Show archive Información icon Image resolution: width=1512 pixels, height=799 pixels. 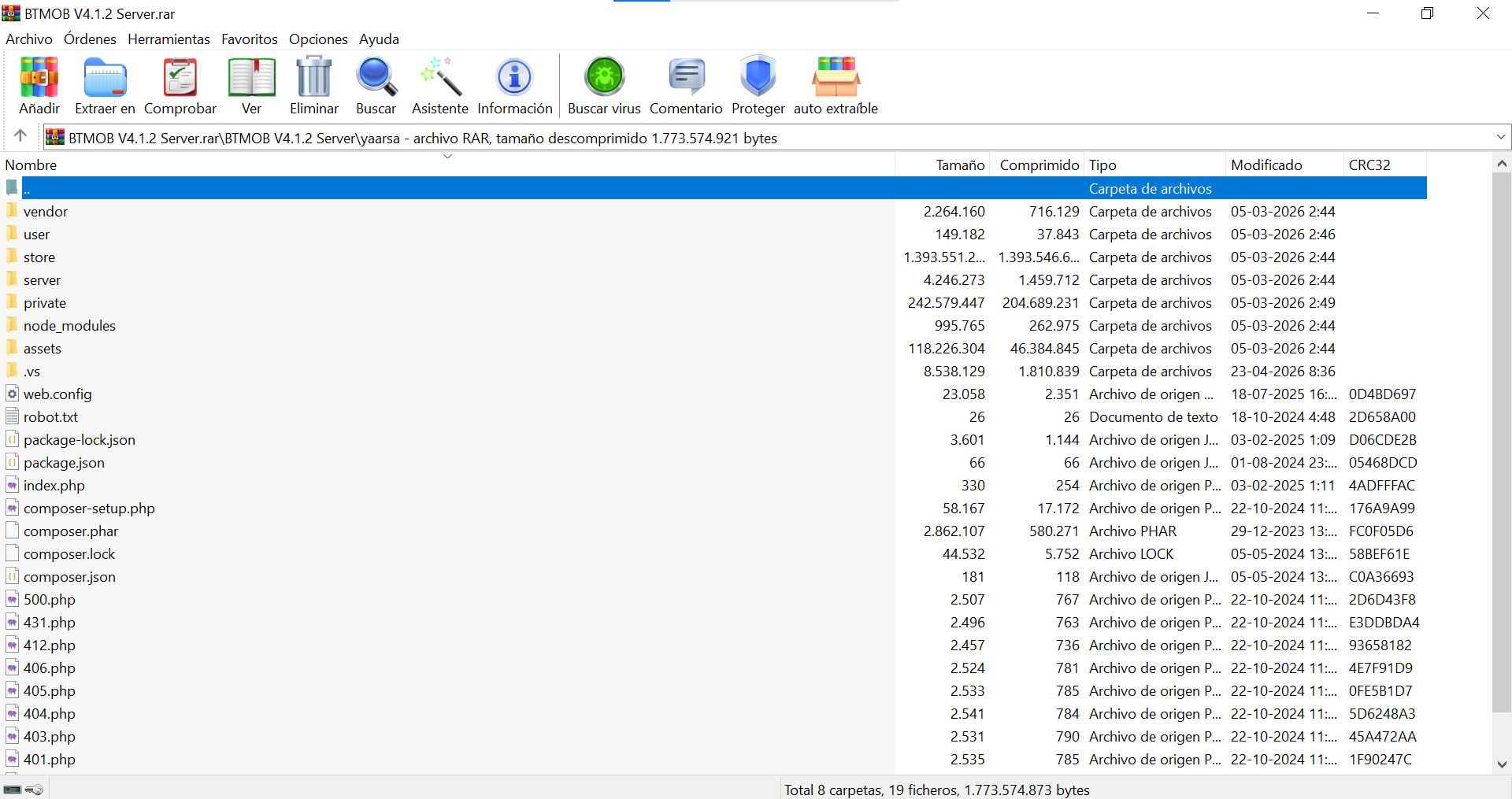click(515, 77)
